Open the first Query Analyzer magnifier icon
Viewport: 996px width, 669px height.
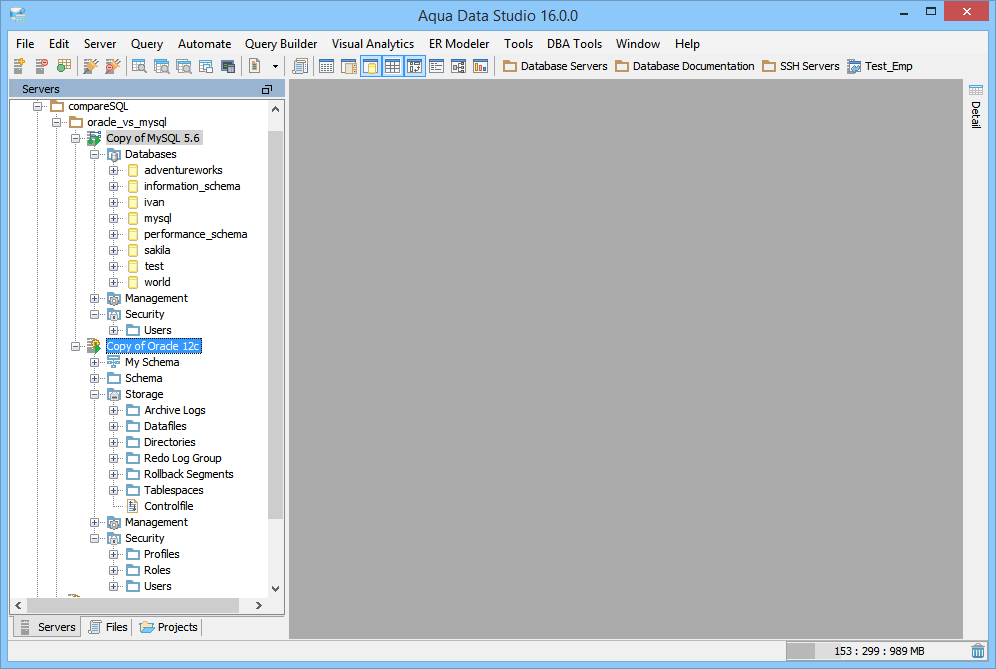coord(139,65)
